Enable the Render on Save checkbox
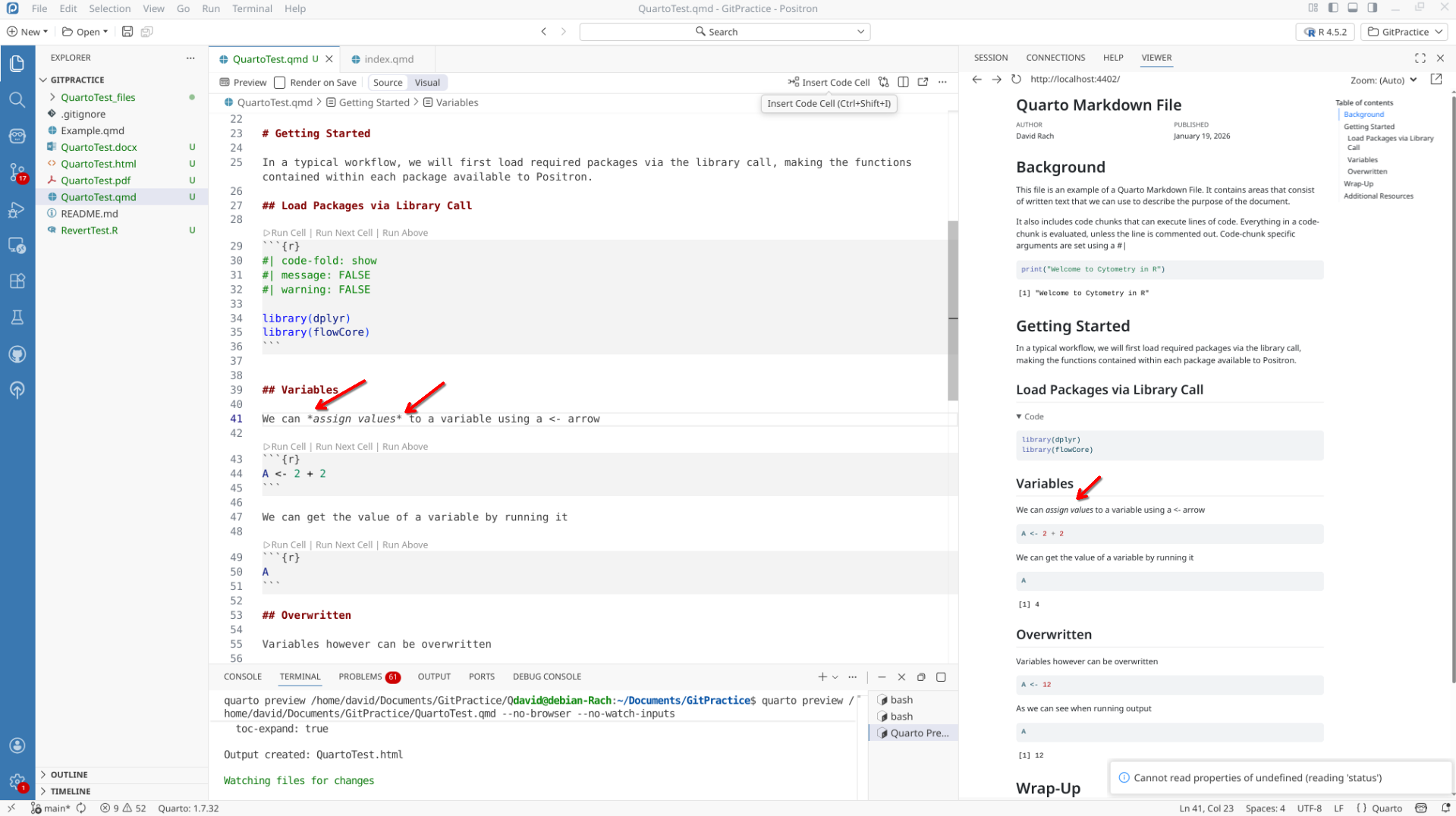The width and height of the screenshot is (1456, 816). [x=280, y=83]
